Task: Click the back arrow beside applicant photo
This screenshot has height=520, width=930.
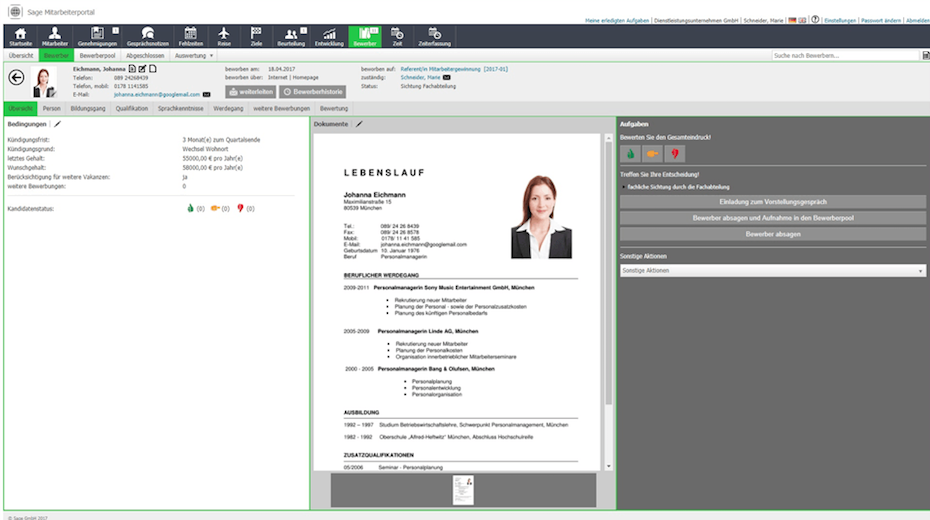Action: pos(16,77)
